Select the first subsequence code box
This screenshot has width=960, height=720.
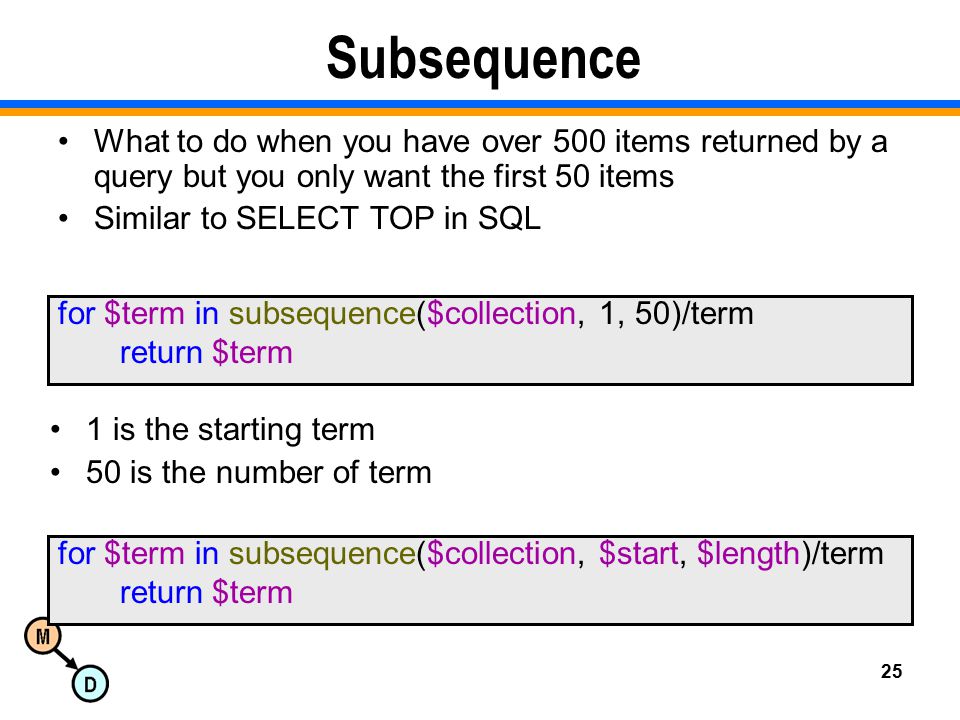481,340
